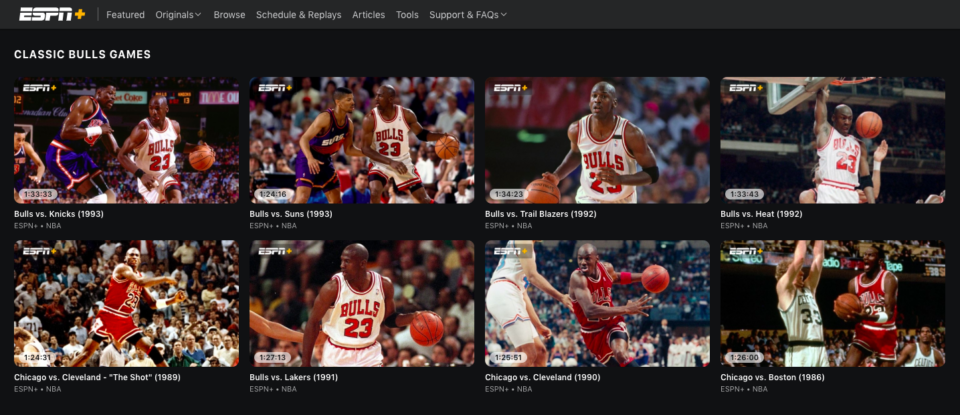
Task: Click "ESPN+ • NBA" under Bulls vs. Lakers
Action: click(x=272, y=389)
